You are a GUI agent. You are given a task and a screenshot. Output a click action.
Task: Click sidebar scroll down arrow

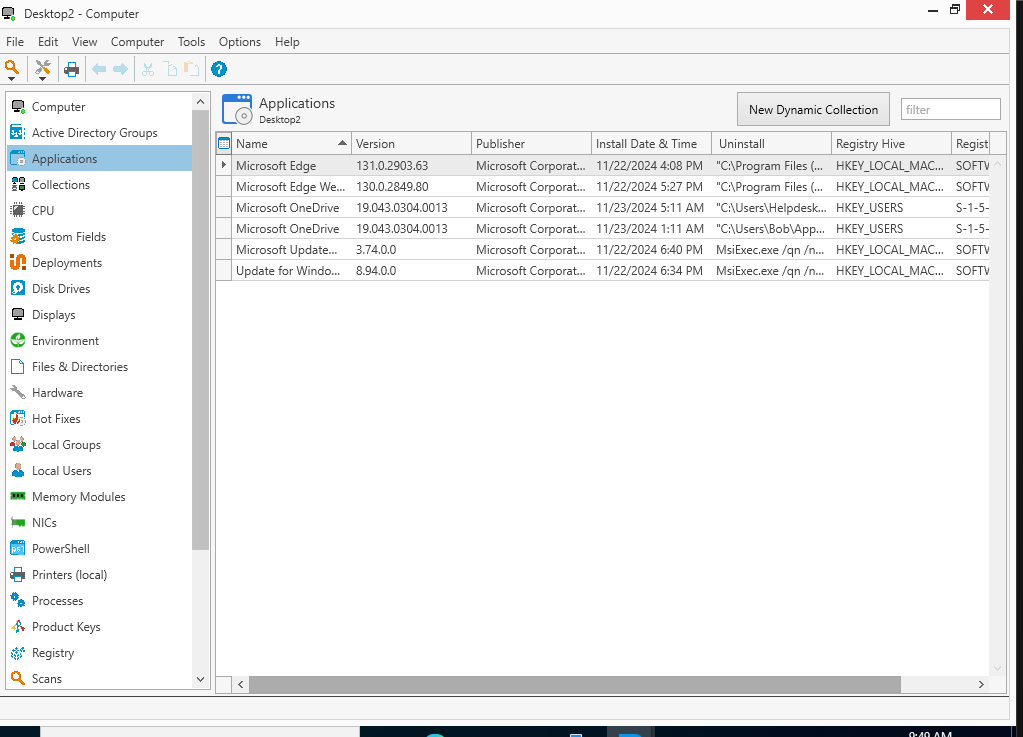click(200, 679)
